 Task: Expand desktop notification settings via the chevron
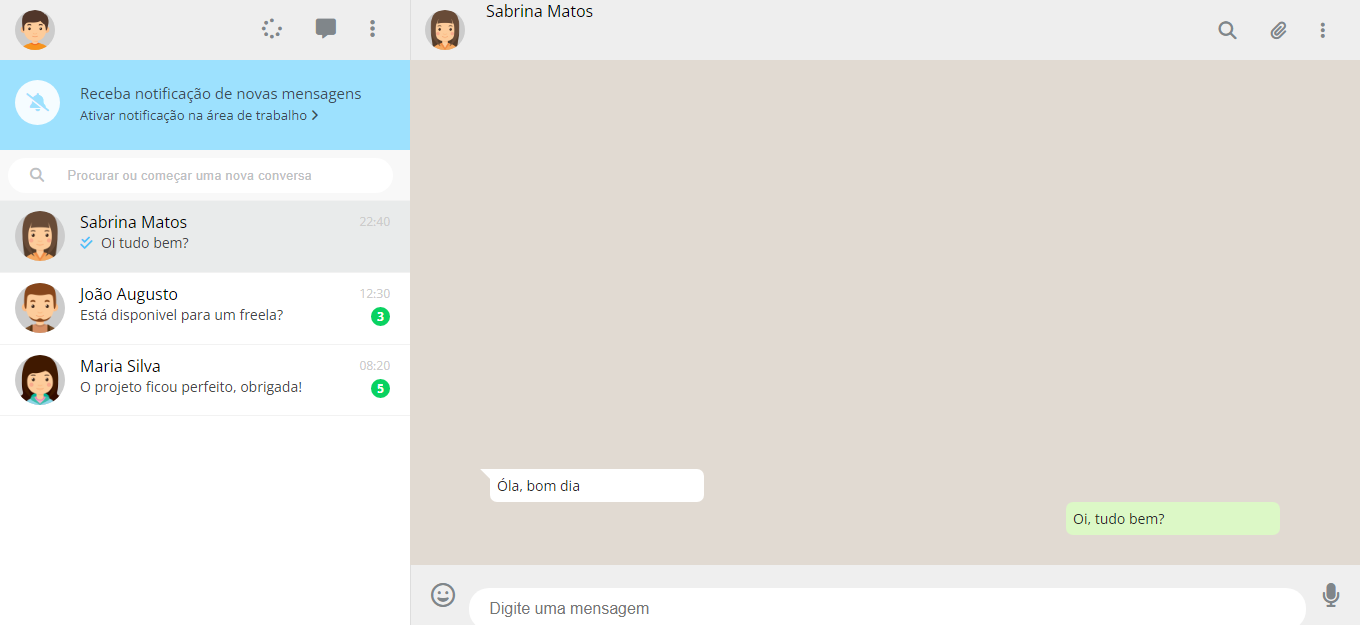coord(313,115)
